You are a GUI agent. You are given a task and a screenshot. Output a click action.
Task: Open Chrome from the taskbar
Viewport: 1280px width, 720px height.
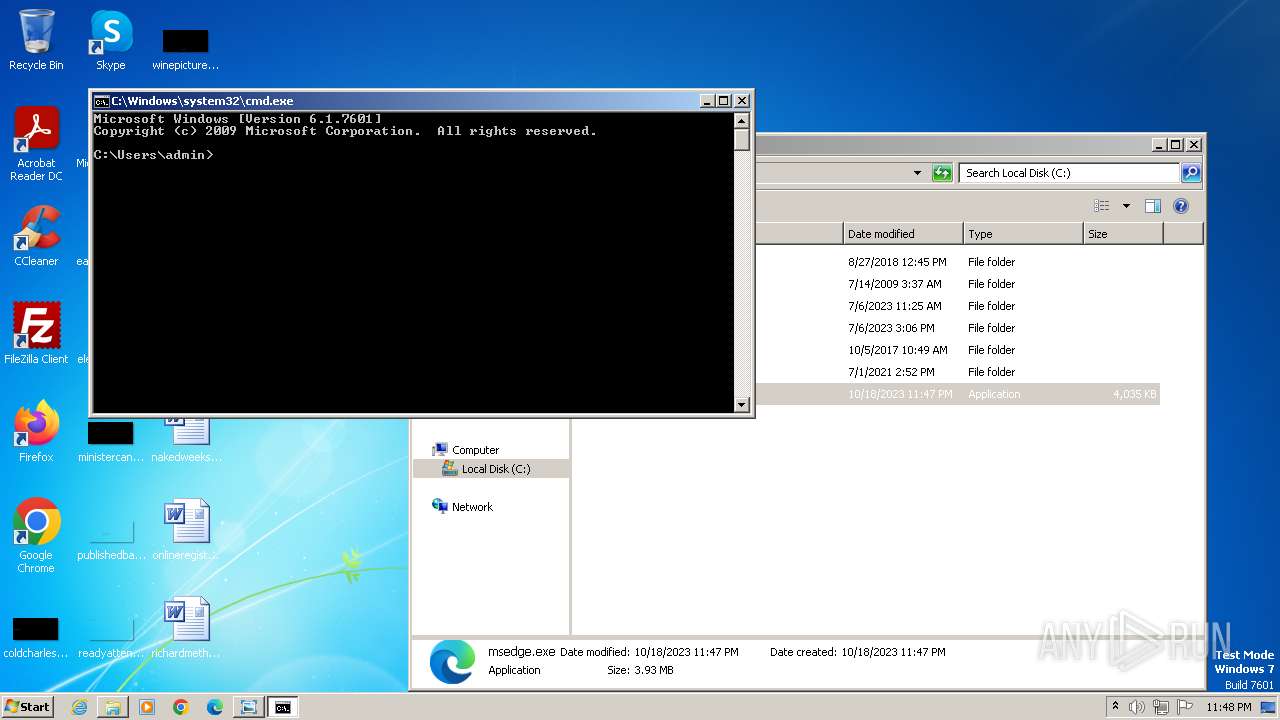click(181, 707)
